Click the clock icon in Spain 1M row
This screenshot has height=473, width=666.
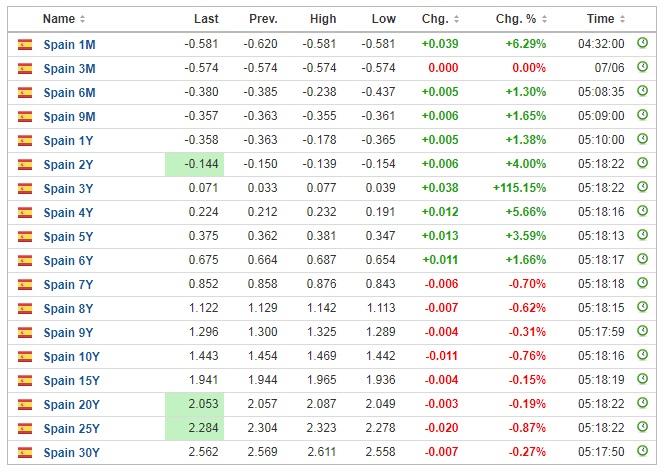click(x=643, y=43)
